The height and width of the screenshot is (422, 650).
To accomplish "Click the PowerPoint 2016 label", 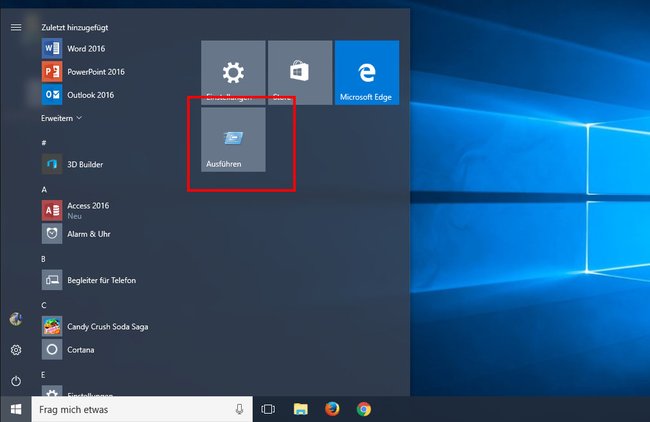I will 96,72.
